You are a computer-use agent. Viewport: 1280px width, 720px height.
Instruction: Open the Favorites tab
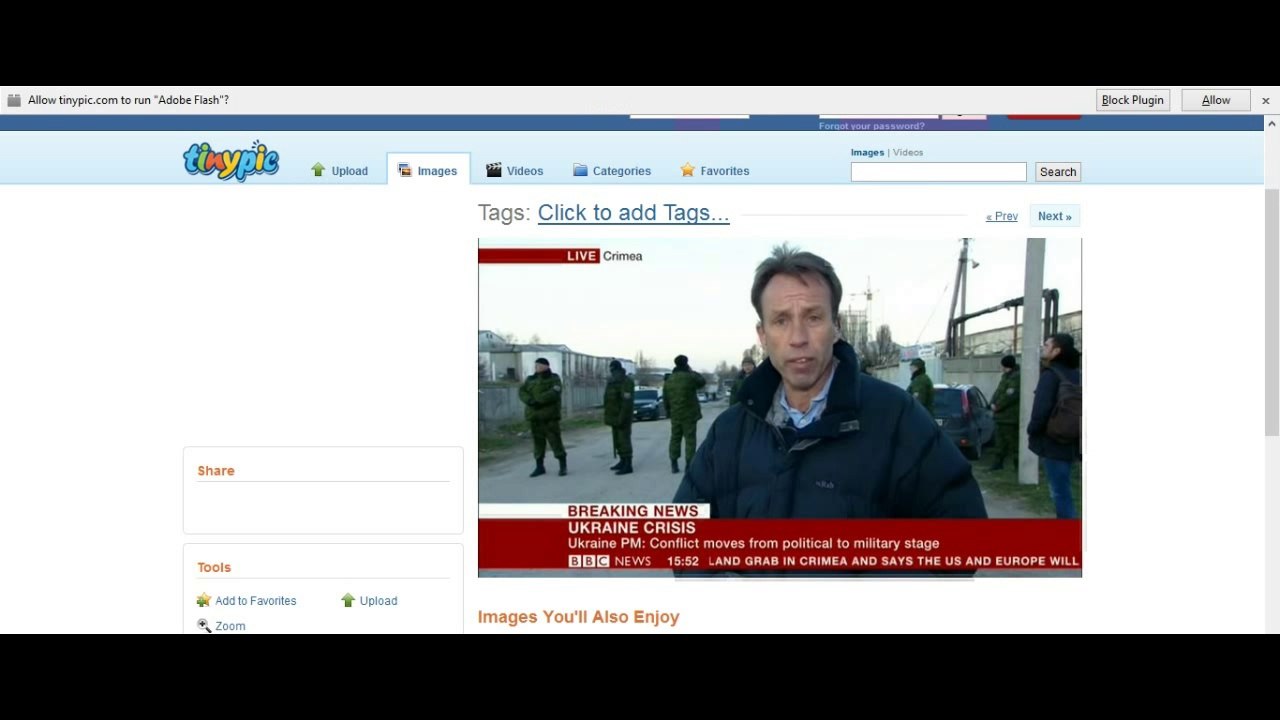pos(714,171)
